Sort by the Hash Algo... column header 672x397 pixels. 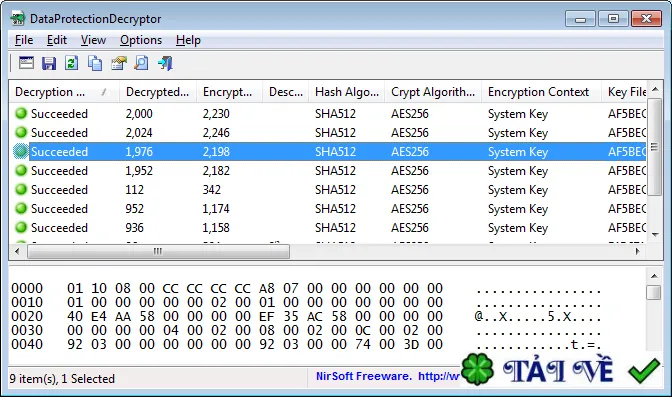coord(347,92)
